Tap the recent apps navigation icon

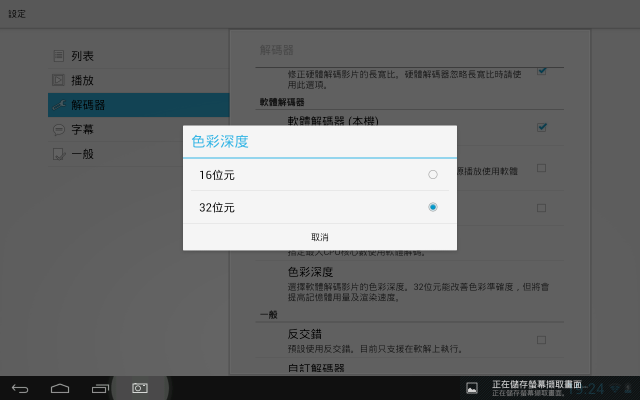(100, 389)
